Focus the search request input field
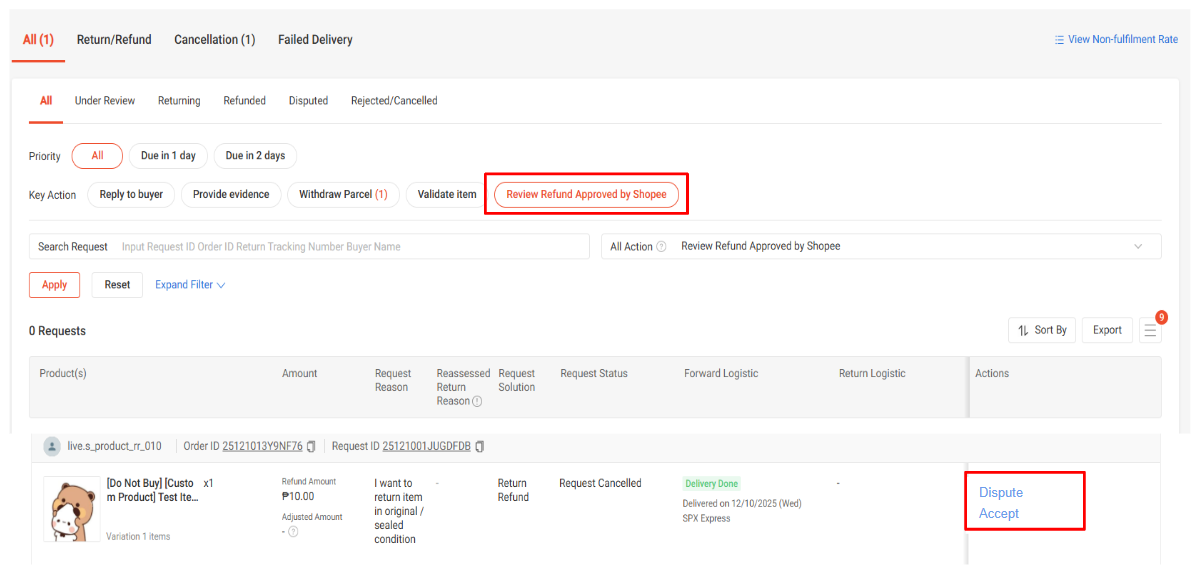This screenshot has height=574, width=1200. click(x=352, y=247)
